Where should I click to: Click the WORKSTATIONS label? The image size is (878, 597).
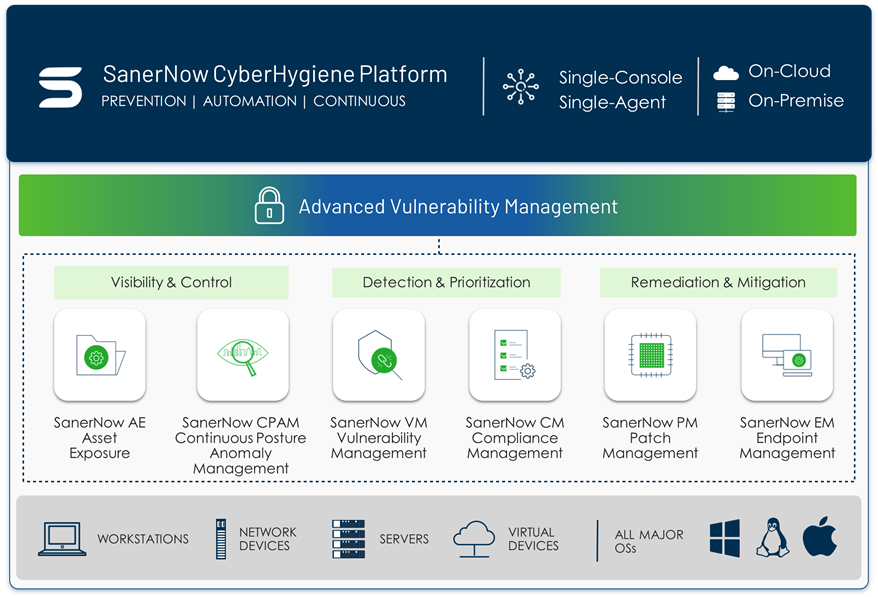143,539
